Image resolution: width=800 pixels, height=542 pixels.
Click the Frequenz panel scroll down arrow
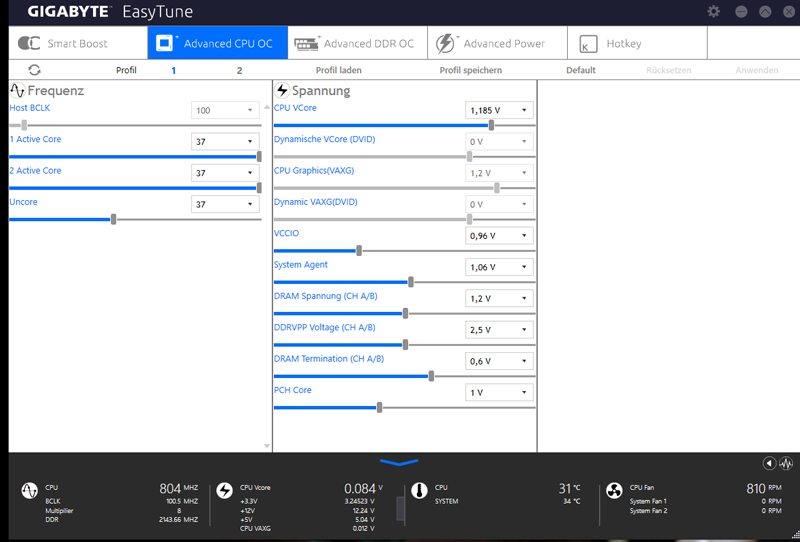tap(267, 446)
